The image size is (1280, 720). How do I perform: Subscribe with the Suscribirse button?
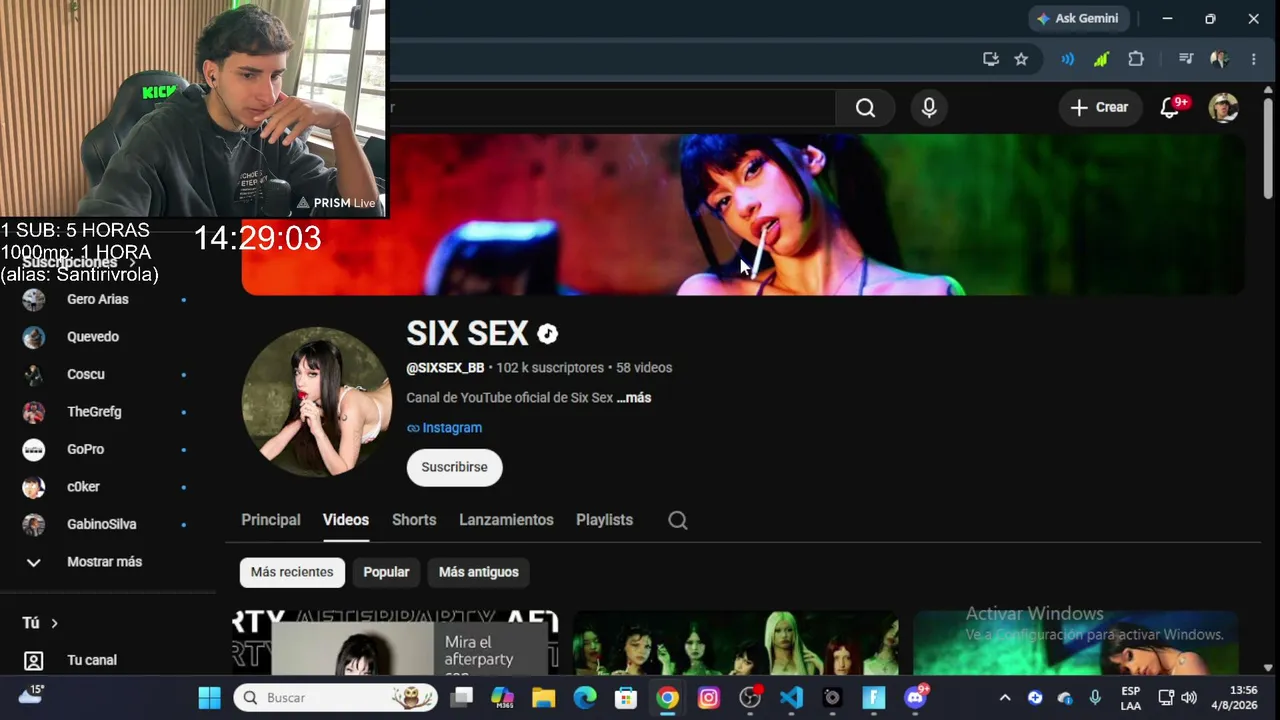pyautogui.click(x=454, y=467)
